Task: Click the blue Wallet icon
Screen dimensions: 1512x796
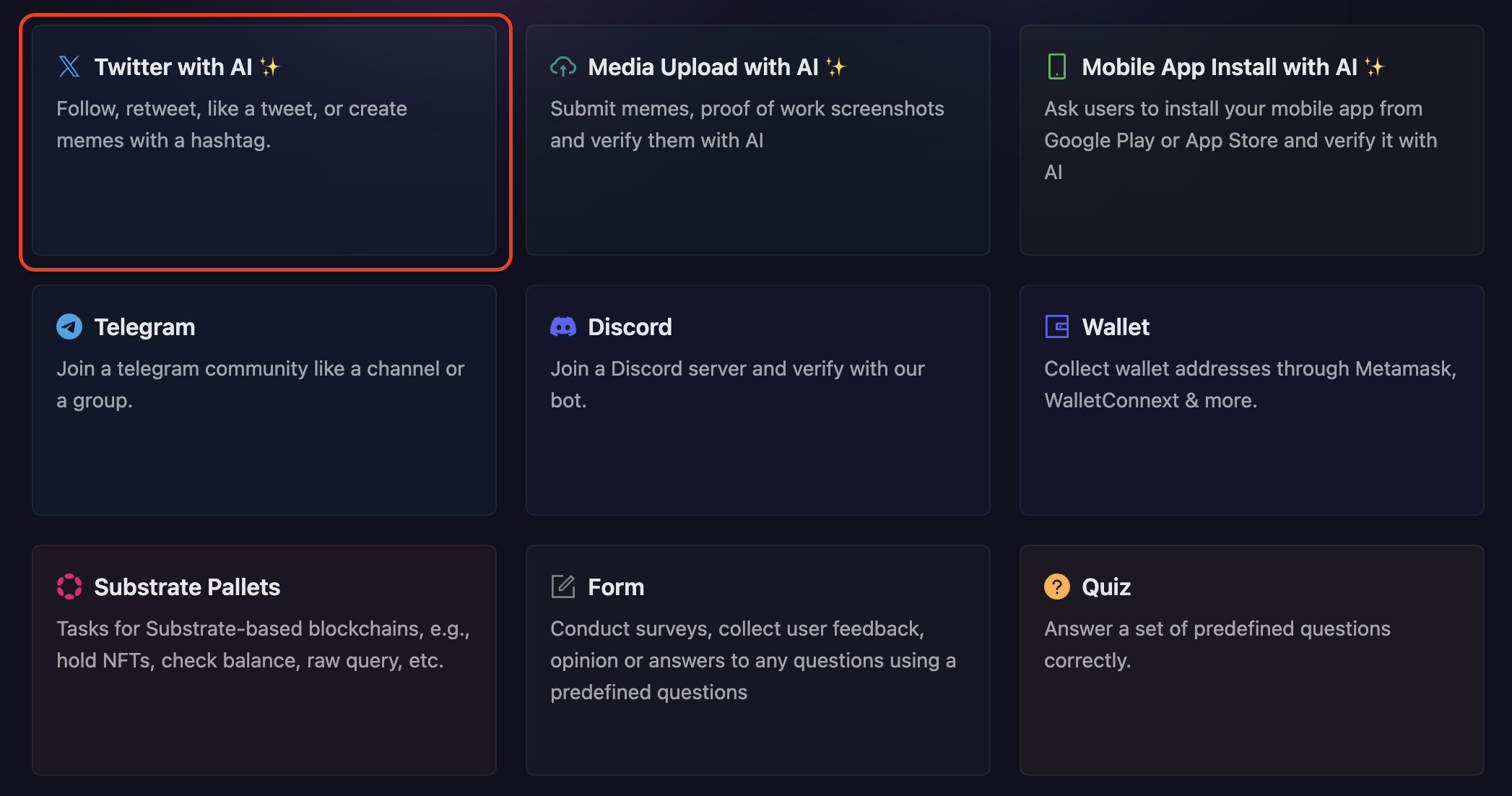Action: [x=1057, y=326]
